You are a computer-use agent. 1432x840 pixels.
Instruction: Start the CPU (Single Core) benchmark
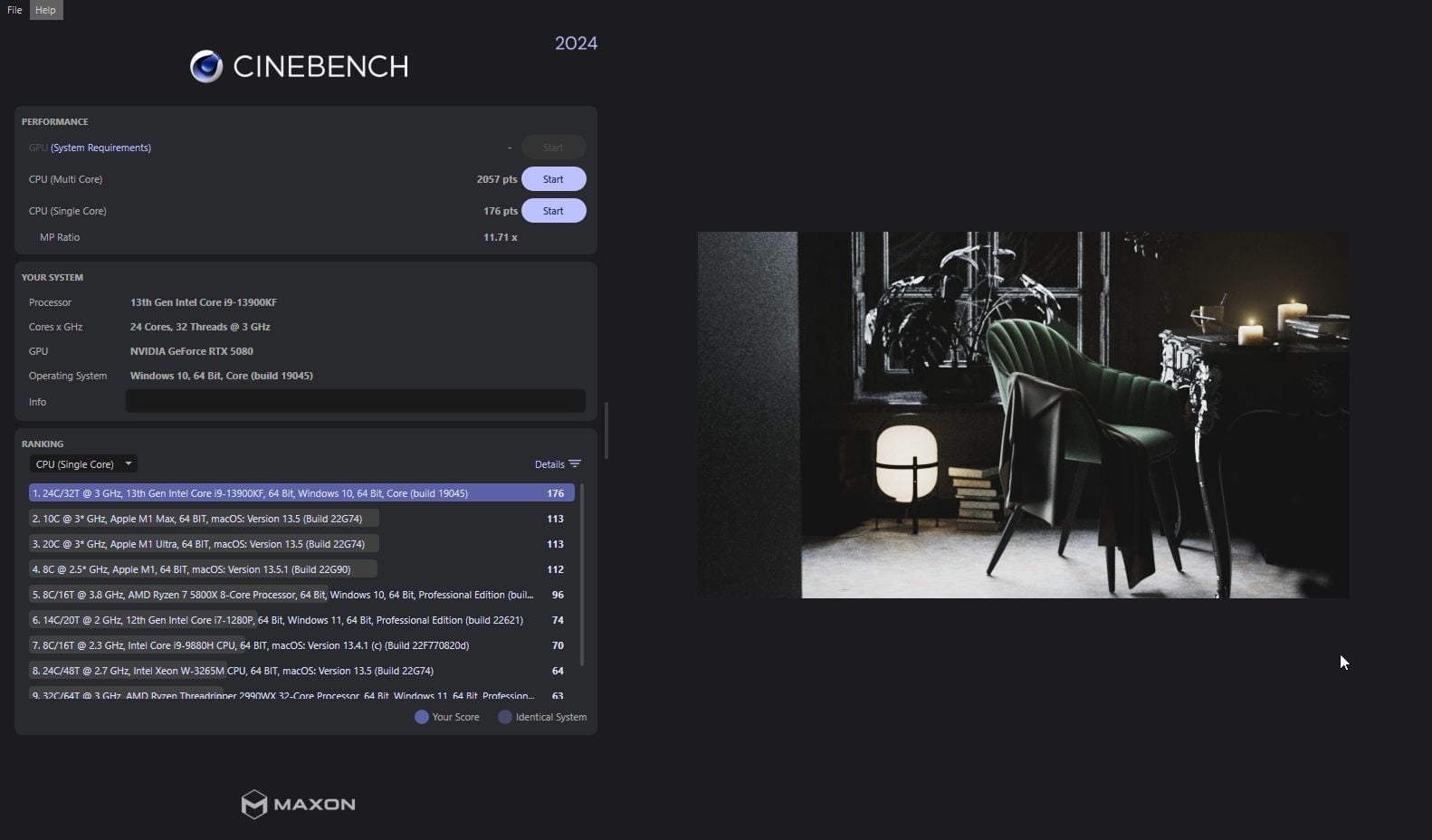tap(553, 211)
